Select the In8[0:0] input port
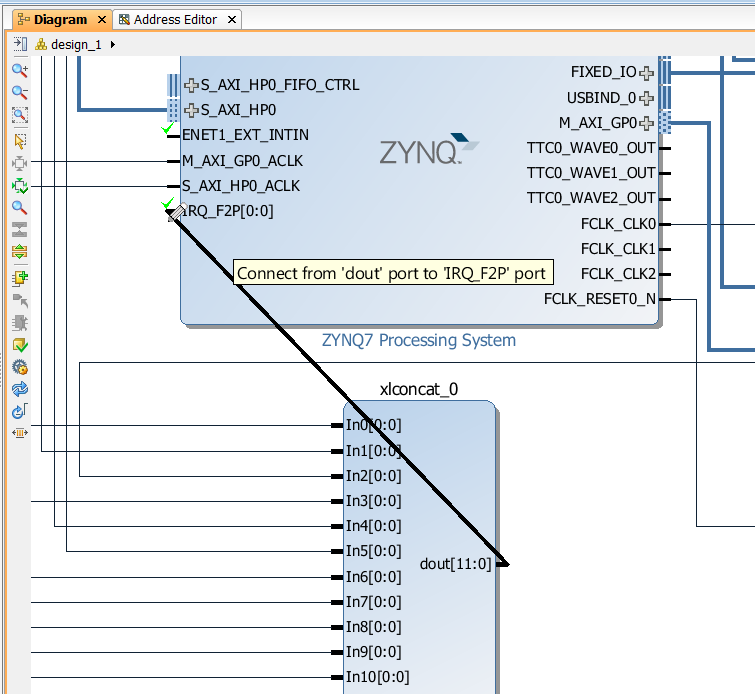 pyautogui.click(x=373, y=627)
